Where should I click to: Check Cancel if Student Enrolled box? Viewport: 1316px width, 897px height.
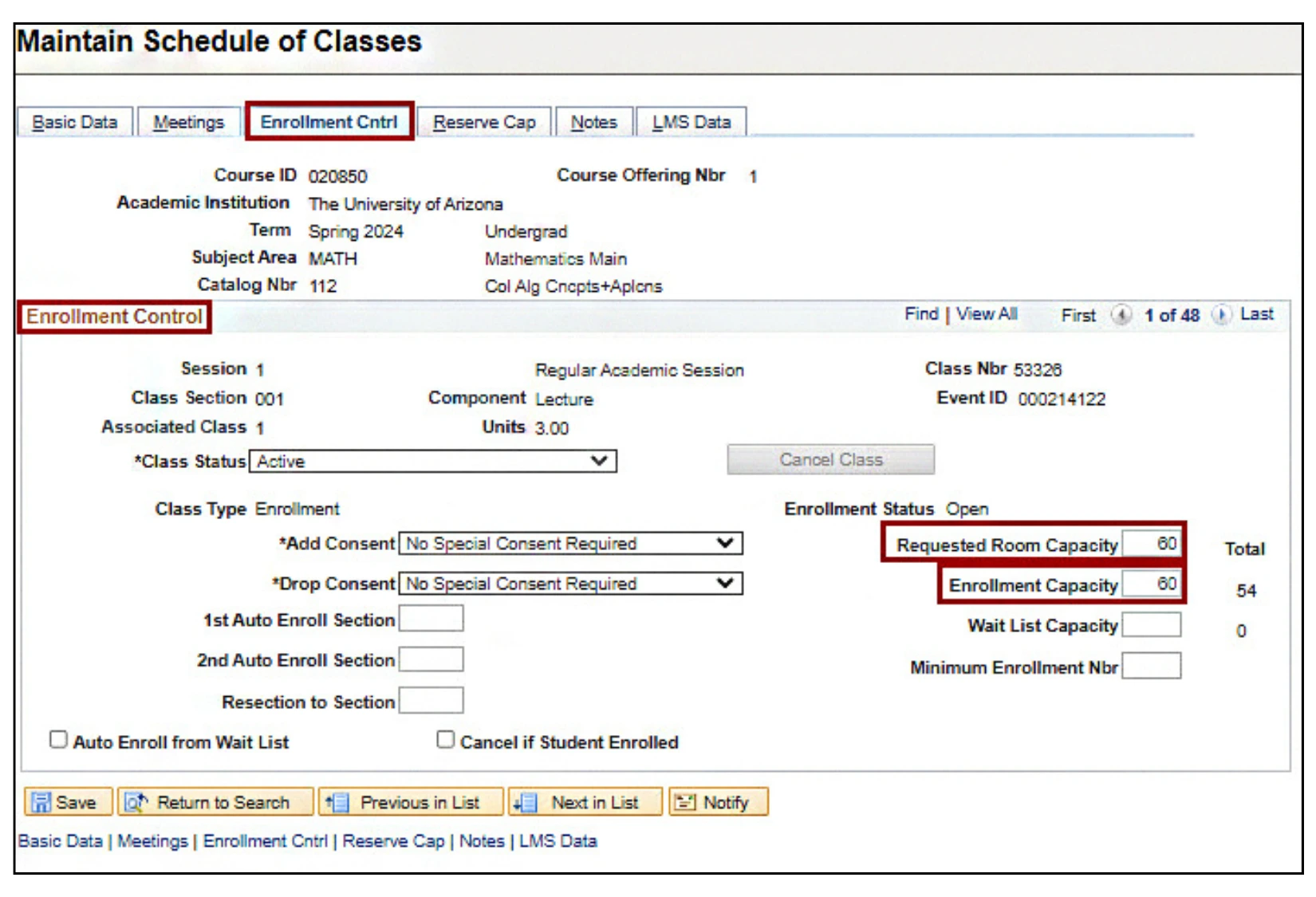[x=445, y=740]
